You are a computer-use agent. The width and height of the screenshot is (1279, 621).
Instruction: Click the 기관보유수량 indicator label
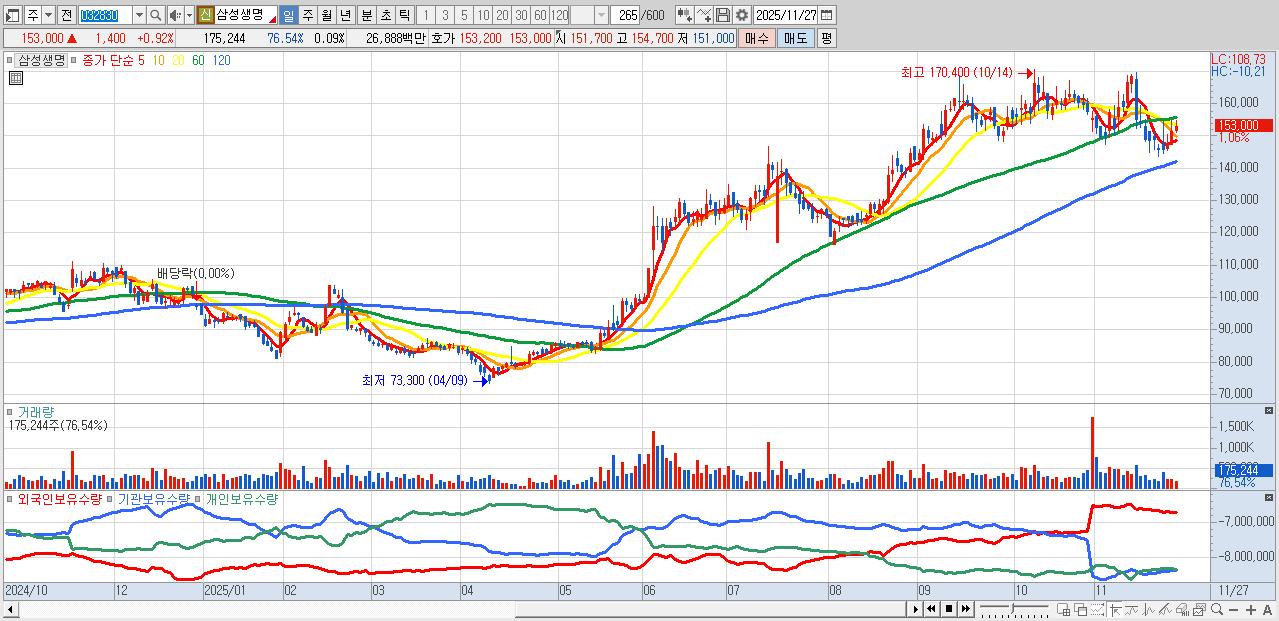153,498
